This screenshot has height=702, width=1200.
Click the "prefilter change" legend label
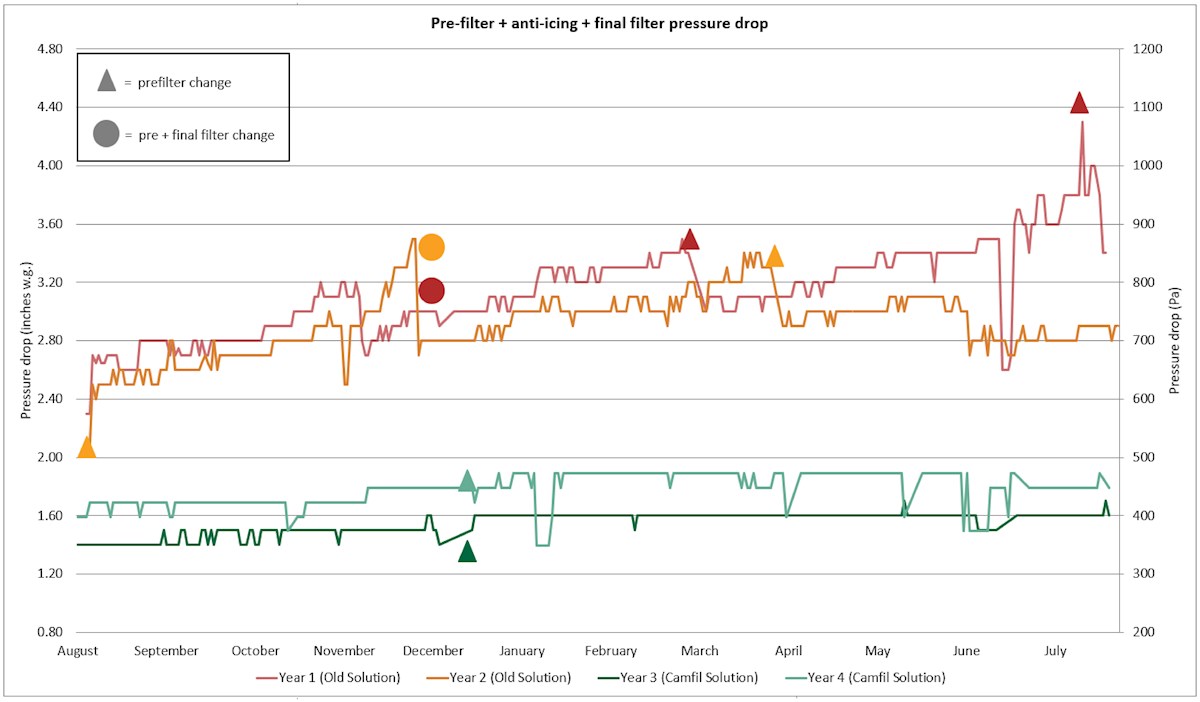pos(184,82)
